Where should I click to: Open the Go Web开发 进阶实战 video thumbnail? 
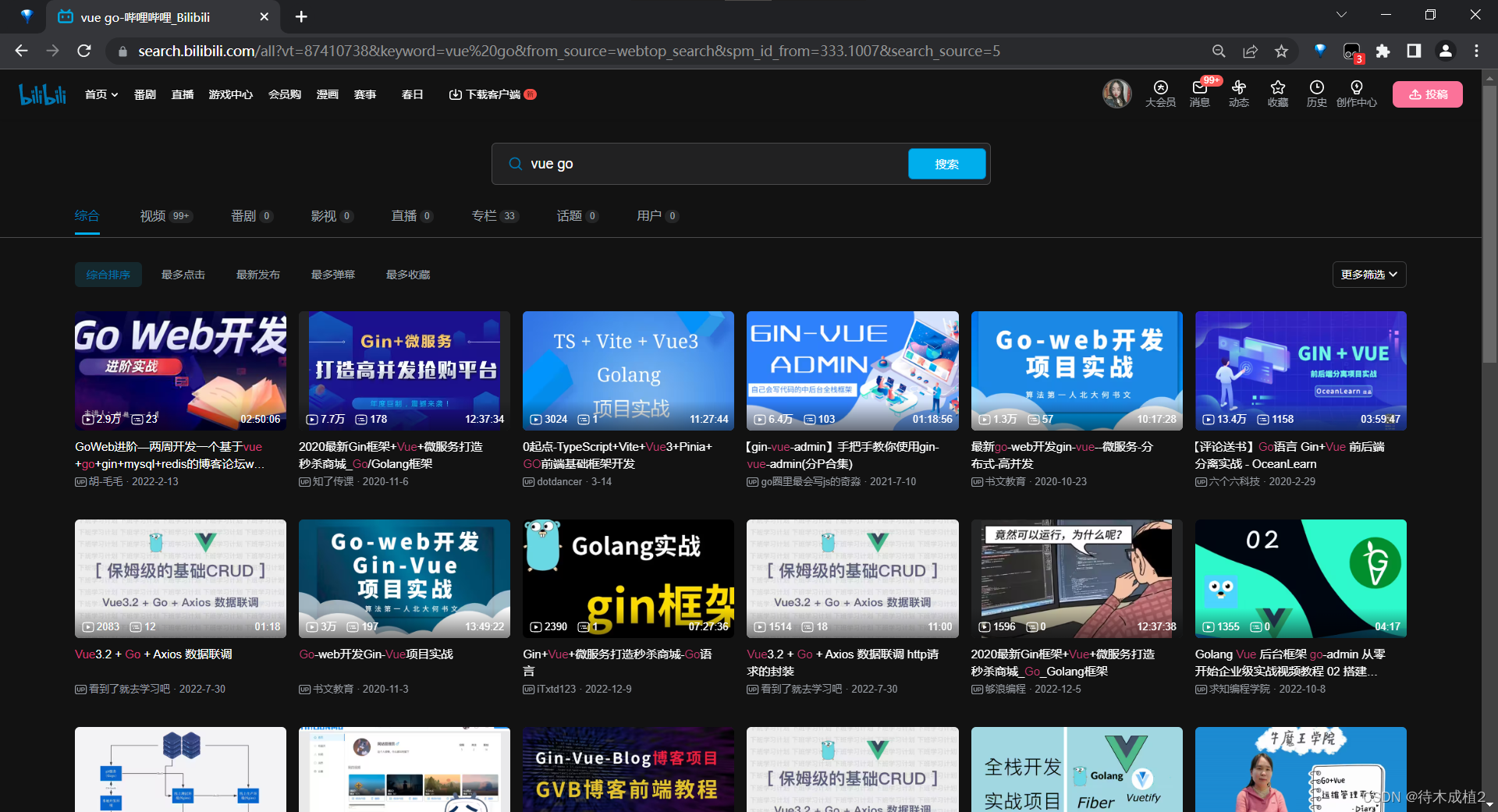(181, 371)
